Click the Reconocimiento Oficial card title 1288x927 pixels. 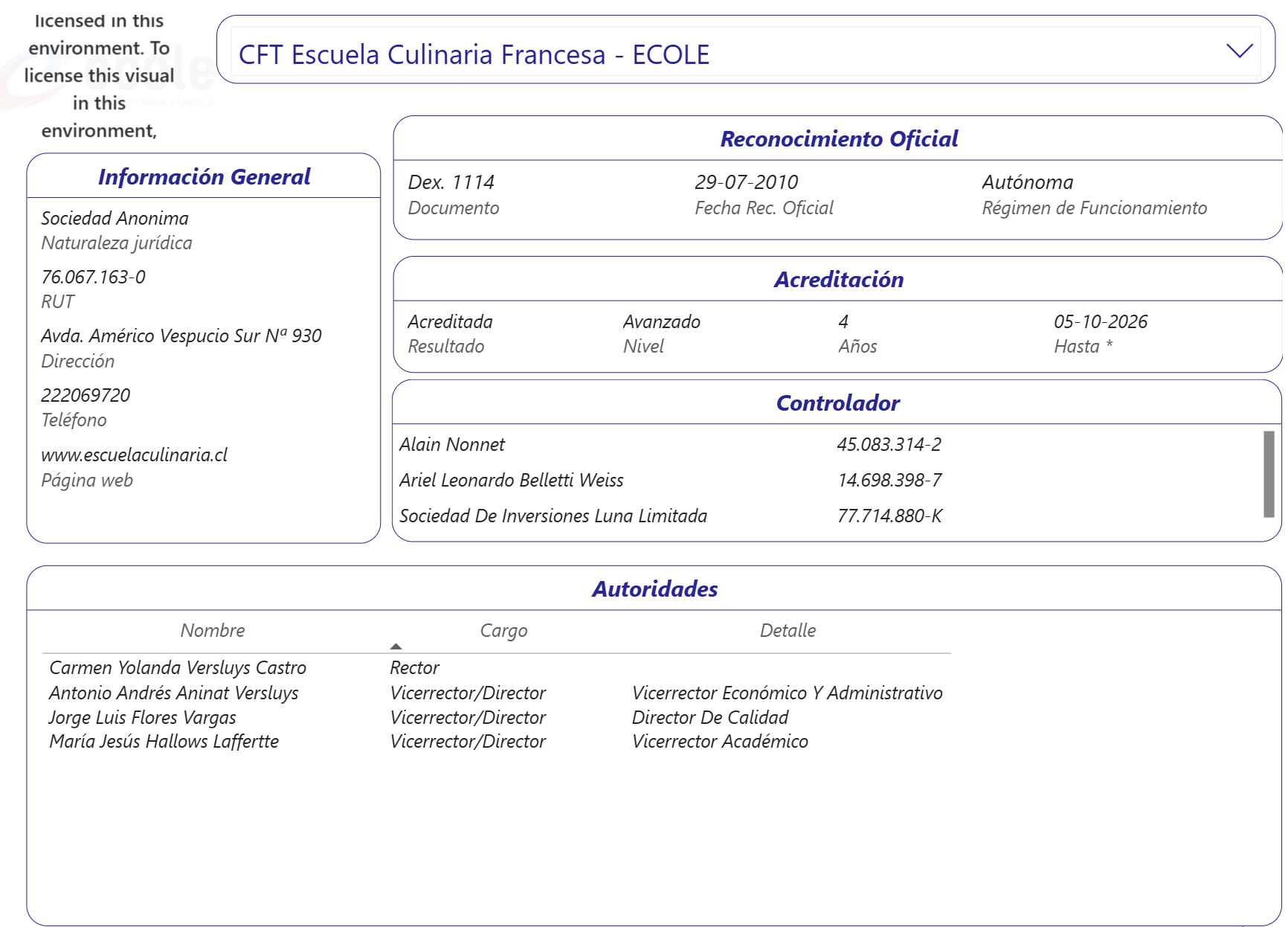point(839,138)
